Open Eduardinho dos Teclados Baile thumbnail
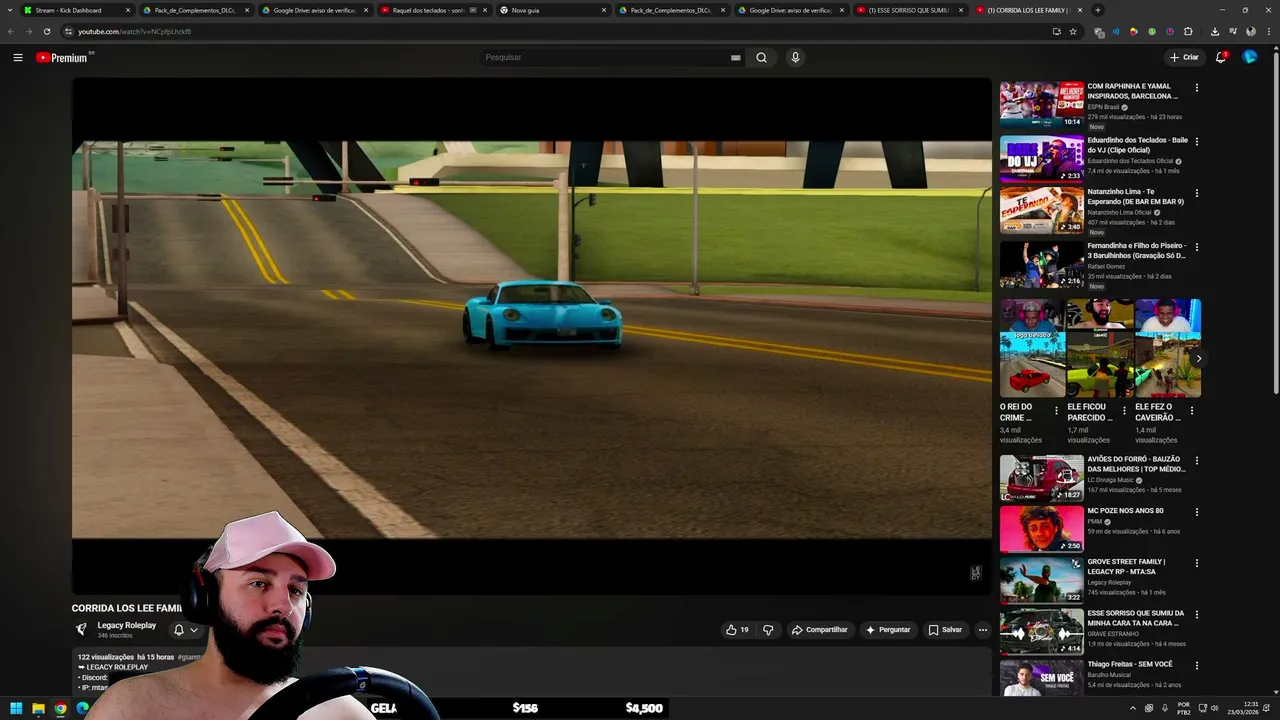Image resolution: width=1280 pixels, height=720 pixels. tap(1041, 158)
